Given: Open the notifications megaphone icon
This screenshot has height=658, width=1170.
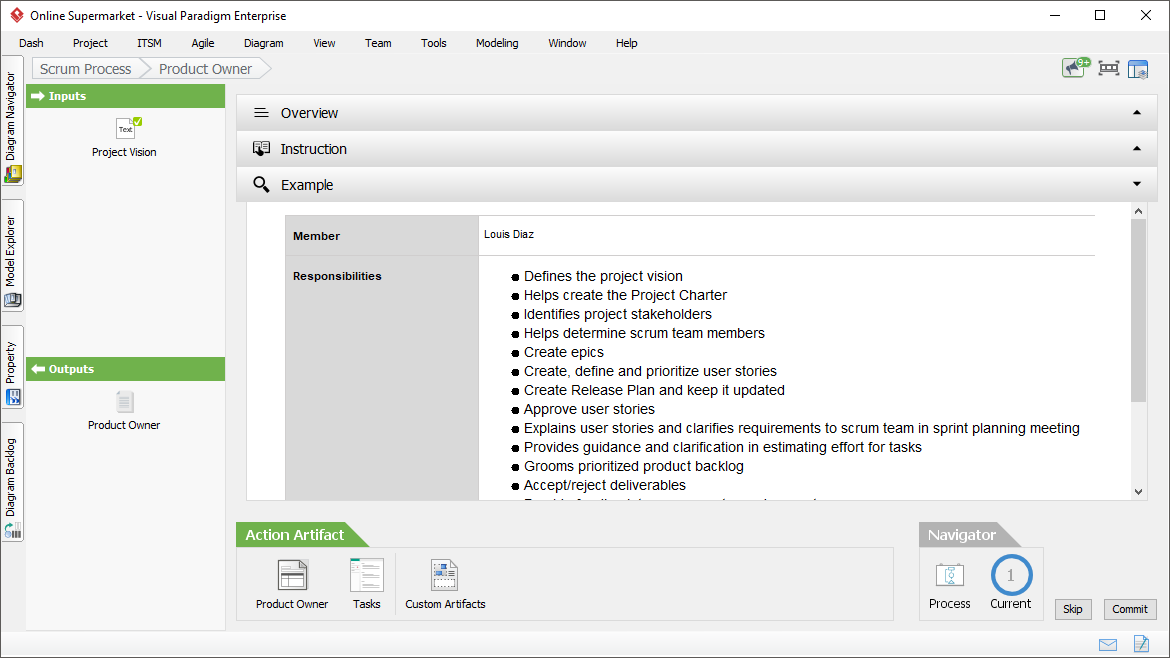Looking at the screenshot, I should click(x=1075, y=68).
